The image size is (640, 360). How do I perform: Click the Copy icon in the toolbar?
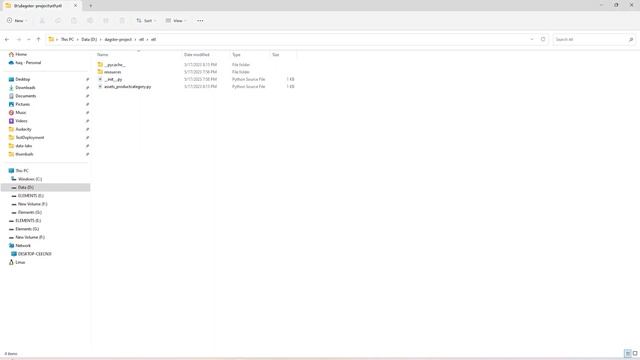[58, 20]
